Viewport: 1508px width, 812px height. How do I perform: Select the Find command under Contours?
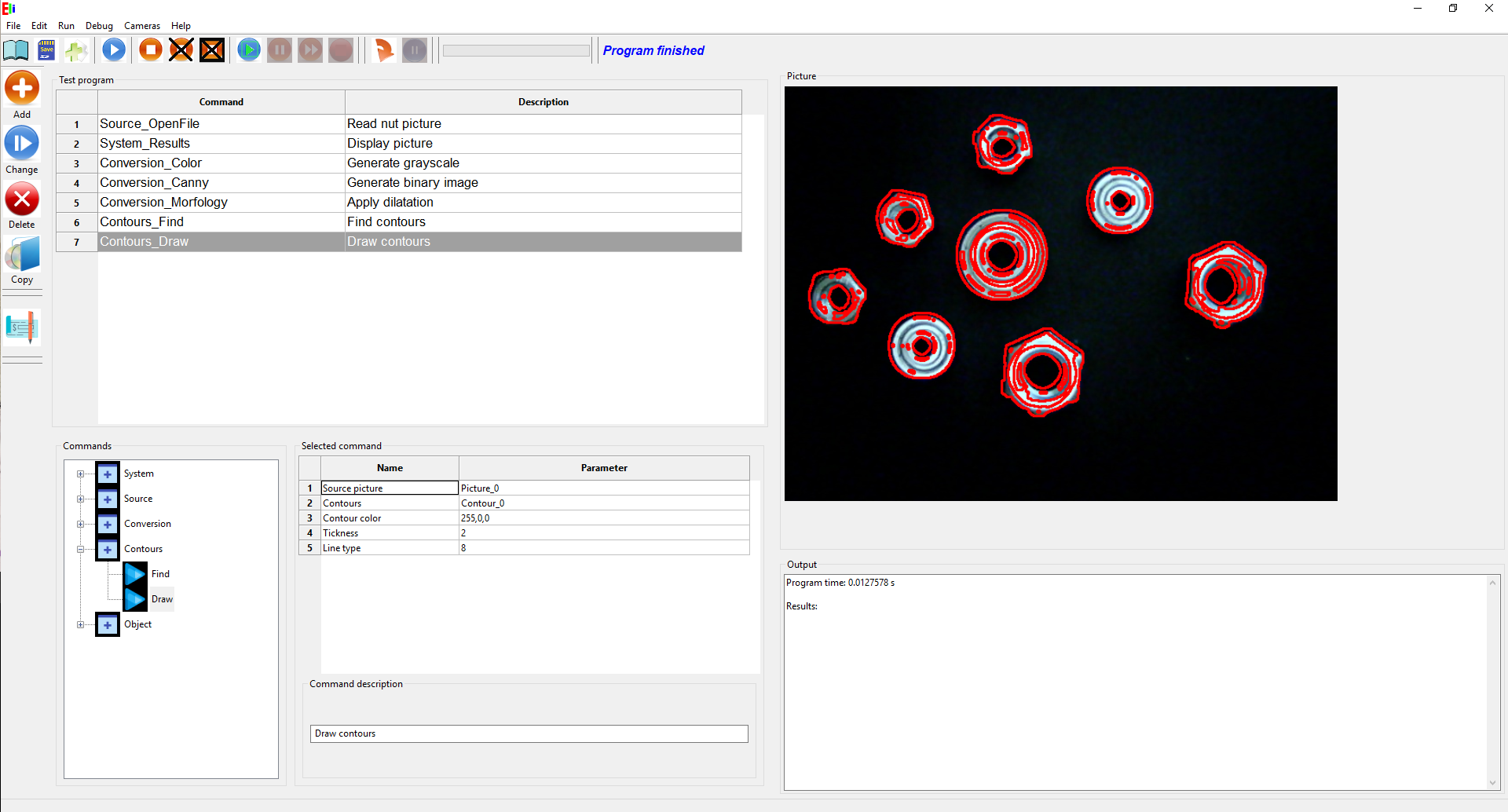point(160,574)
